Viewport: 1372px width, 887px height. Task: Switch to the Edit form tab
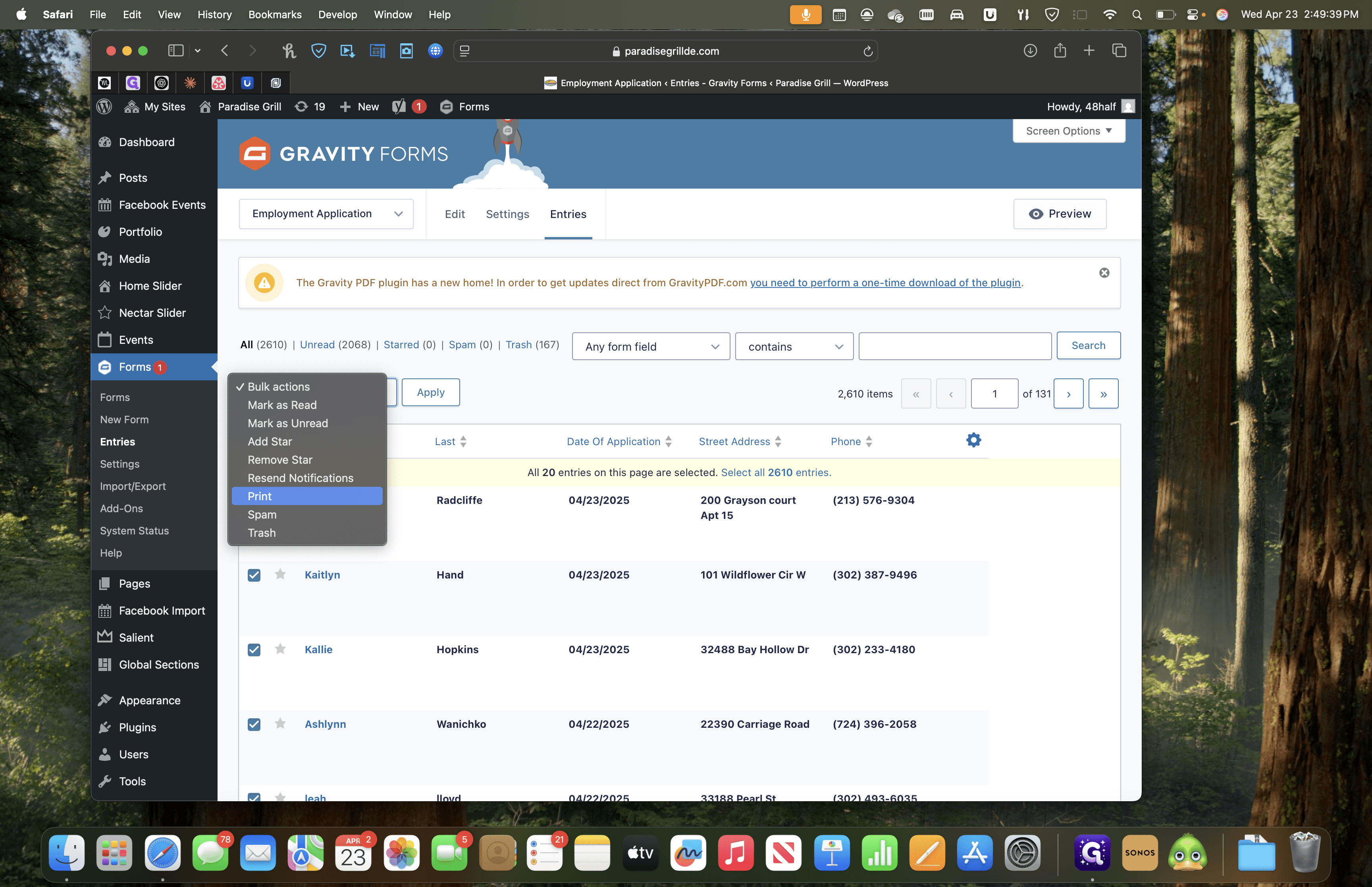pos(454,214)
